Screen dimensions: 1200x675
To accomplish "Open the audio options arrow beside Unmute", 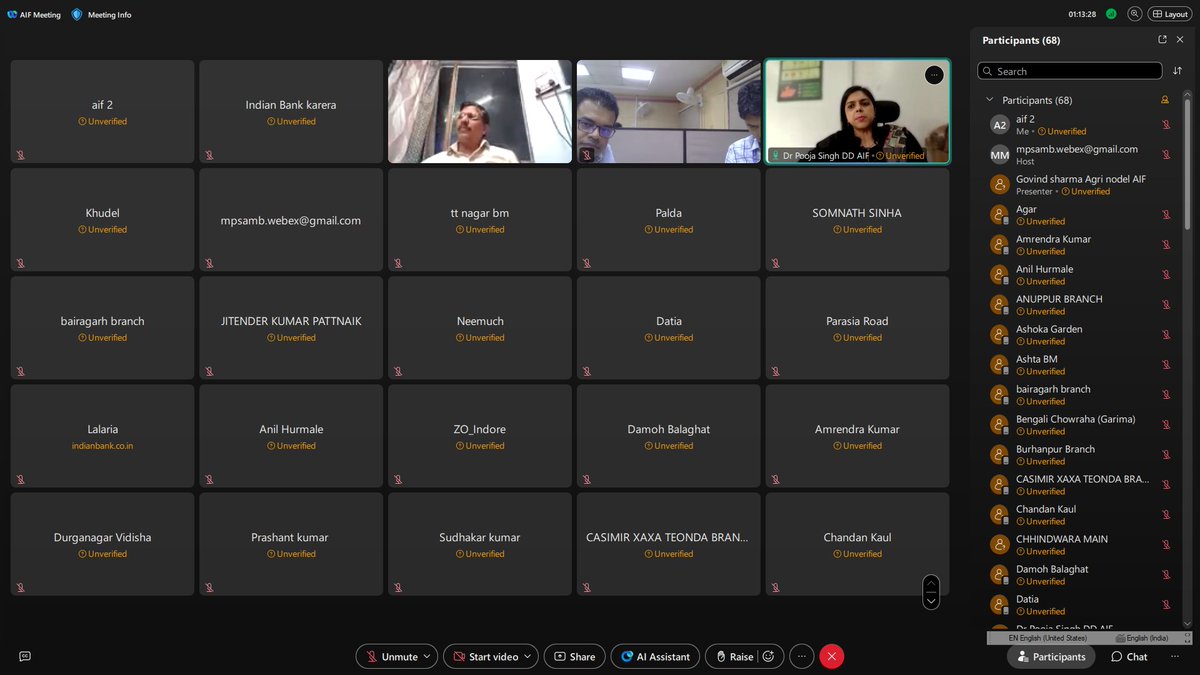I will click(x=429, y=656).
